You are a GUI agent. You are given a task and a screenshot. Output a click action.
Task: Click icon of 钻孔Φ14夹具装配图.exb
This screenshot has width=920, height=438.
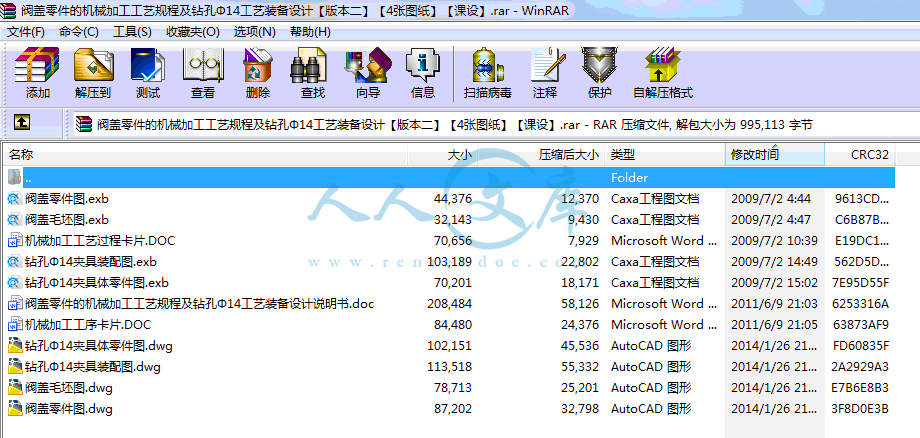[x=14, y=262]
